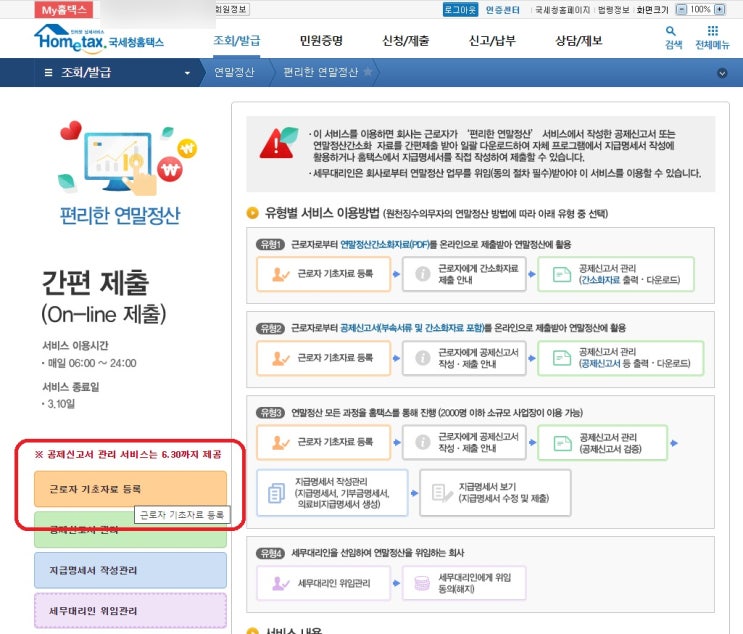Click 세무대리인에게 위임 동의(해지)
The height and width of the screenshot is (634, 743).
464,583
